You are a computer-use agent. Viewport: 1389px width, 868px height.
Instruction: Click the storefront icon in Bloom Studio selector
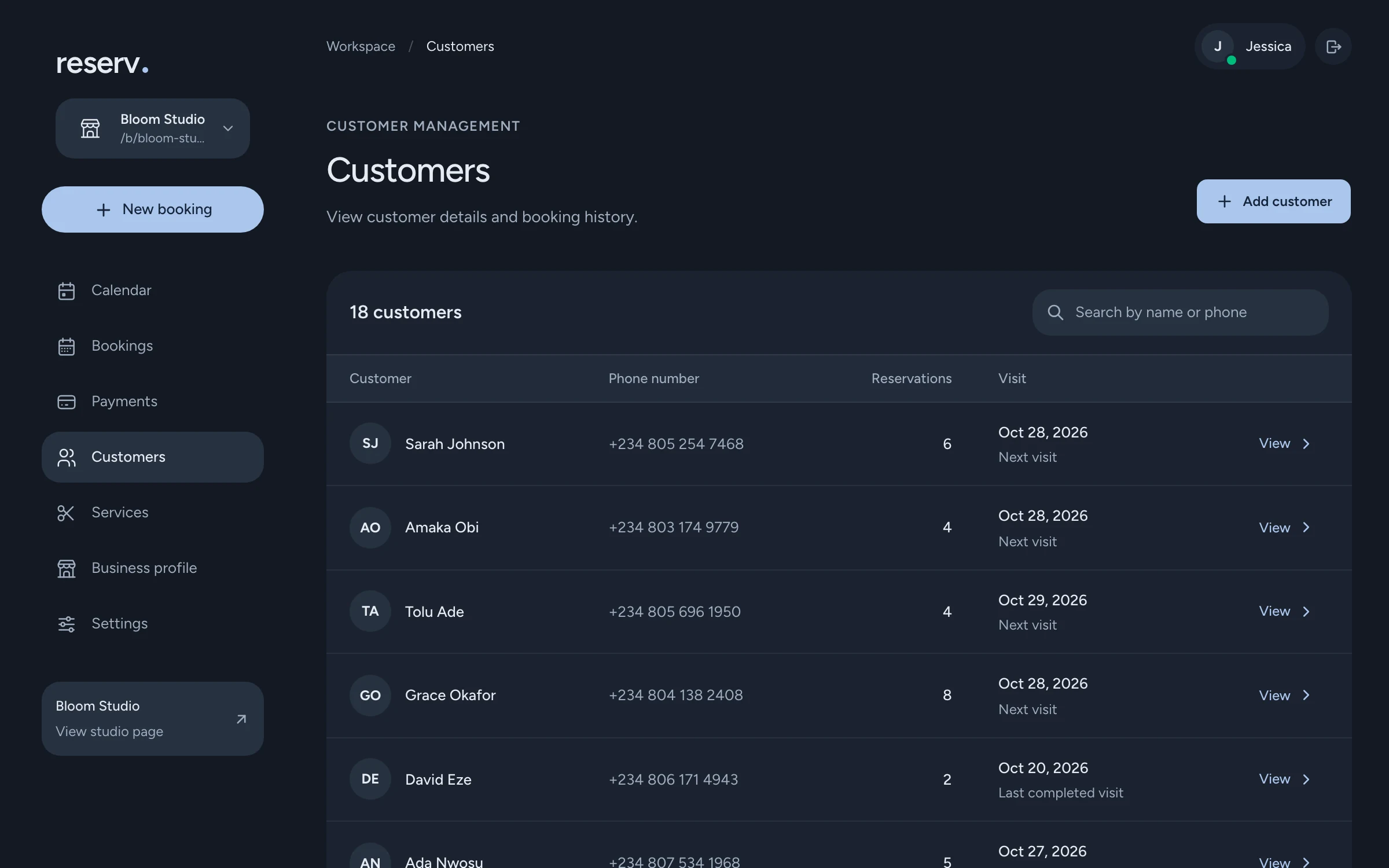[90, 128]
